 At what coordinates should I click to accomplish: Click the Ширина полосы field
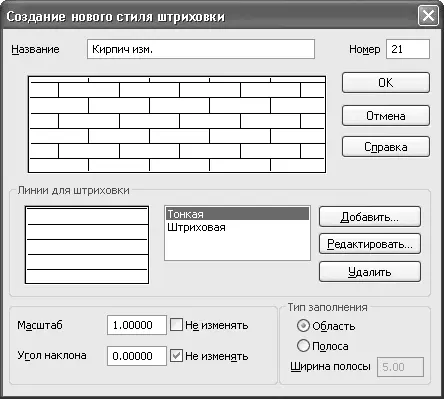(x=400, y=367)
